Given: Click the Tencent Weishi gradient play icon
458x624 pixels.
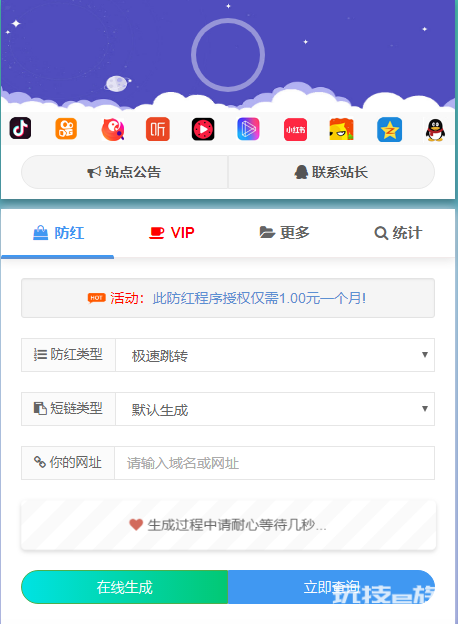Looking at the screenshot, I should [248, 129].
